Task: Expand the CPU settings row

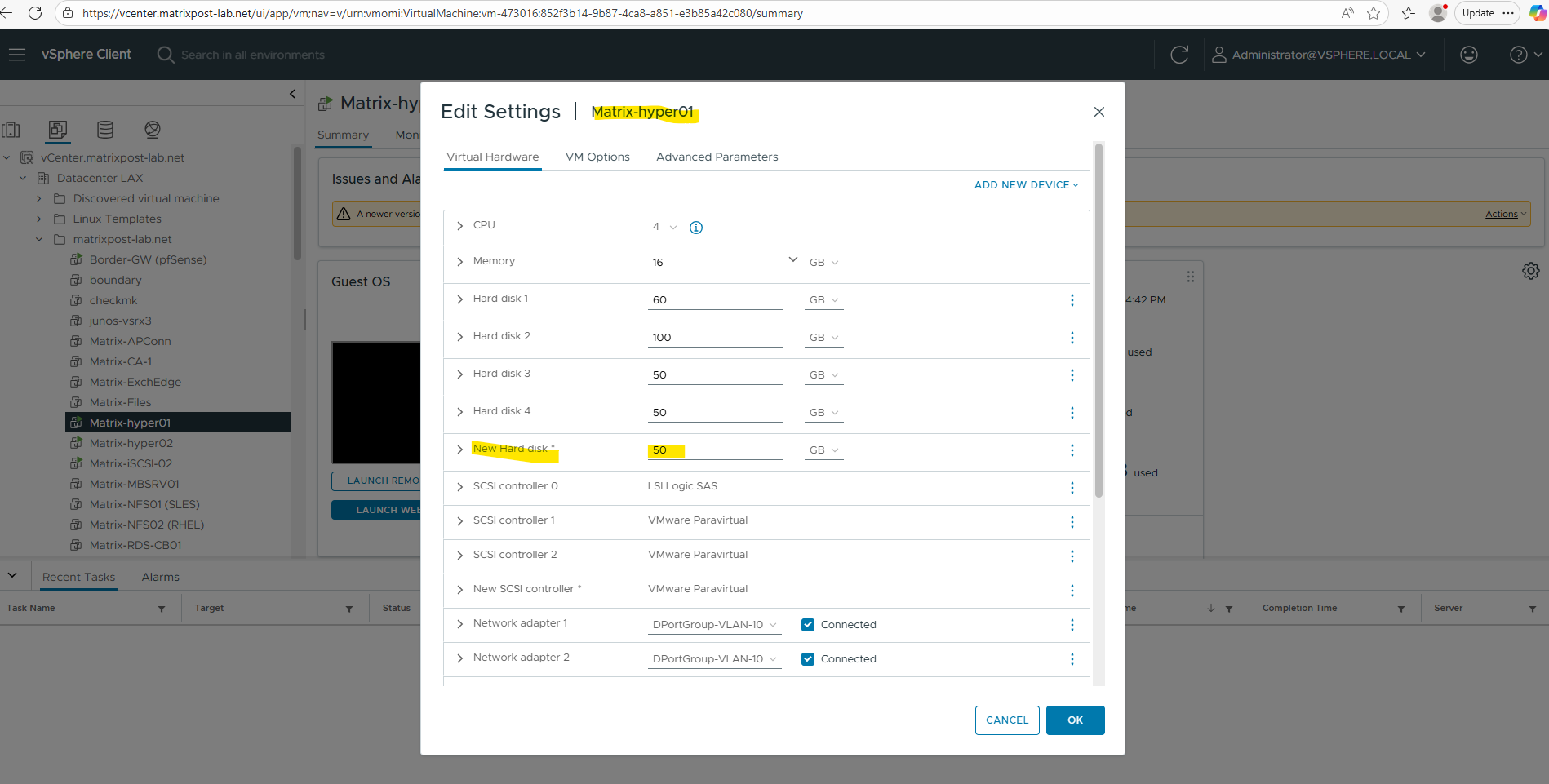Action: (460, 226)
